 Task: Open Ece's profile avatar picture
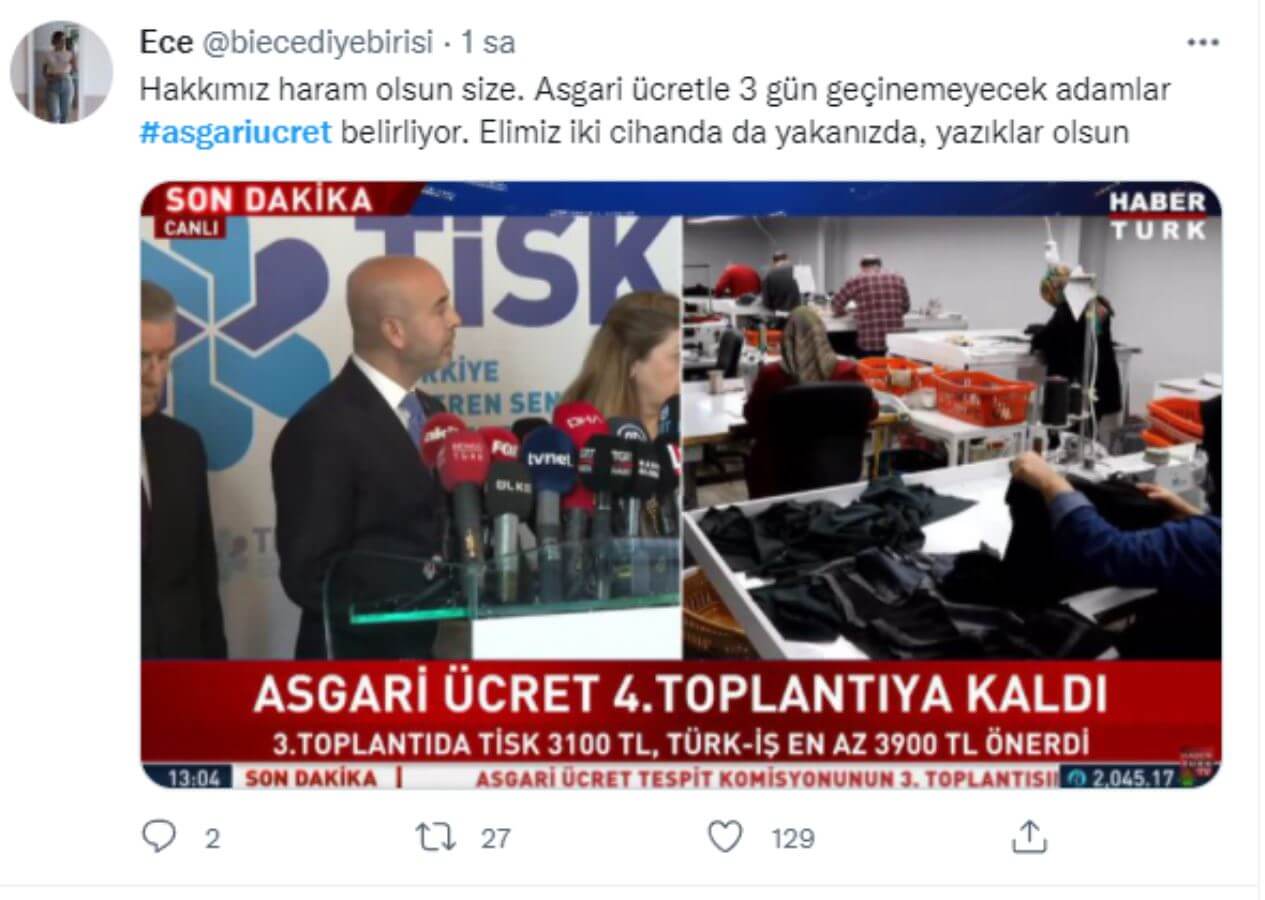(61, 71)
